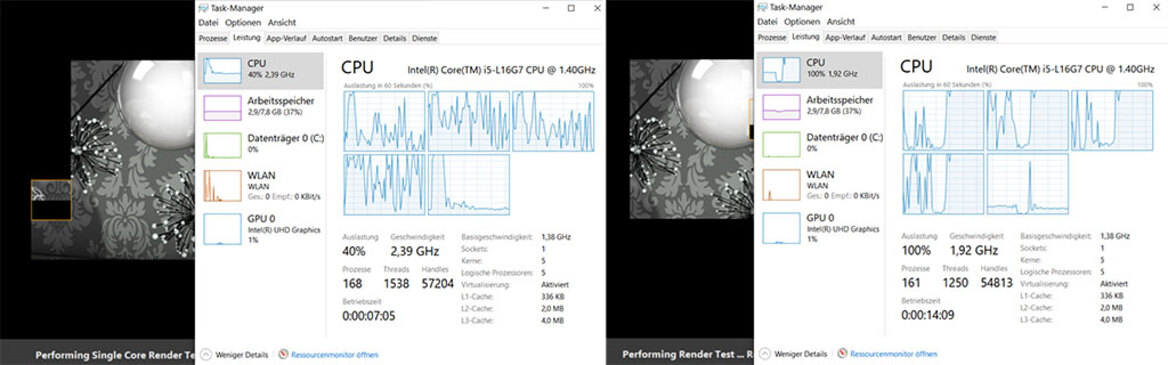The image size is (1168, 365).
Task: Select Datenträger 0 (C:) in right Task-Manager
Action: [x=819, y=144]
